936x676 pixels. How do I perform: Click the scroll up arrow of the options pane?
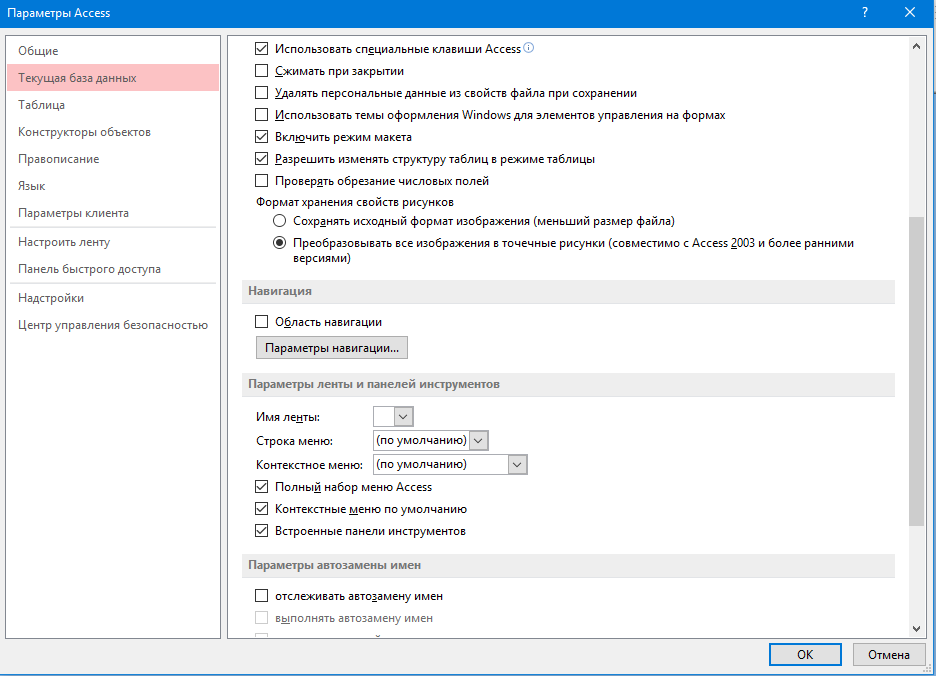point(916,46)
